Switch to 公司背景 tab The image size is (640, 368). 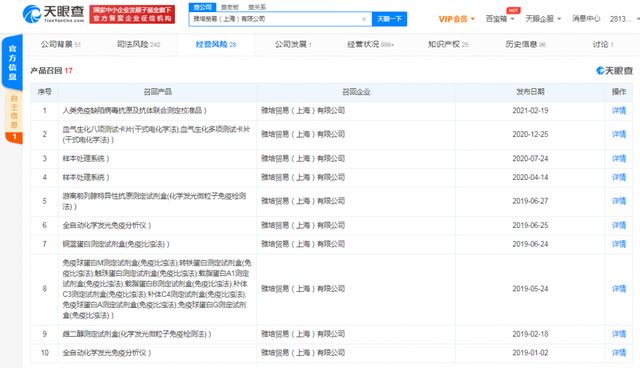tap(60, 44)
